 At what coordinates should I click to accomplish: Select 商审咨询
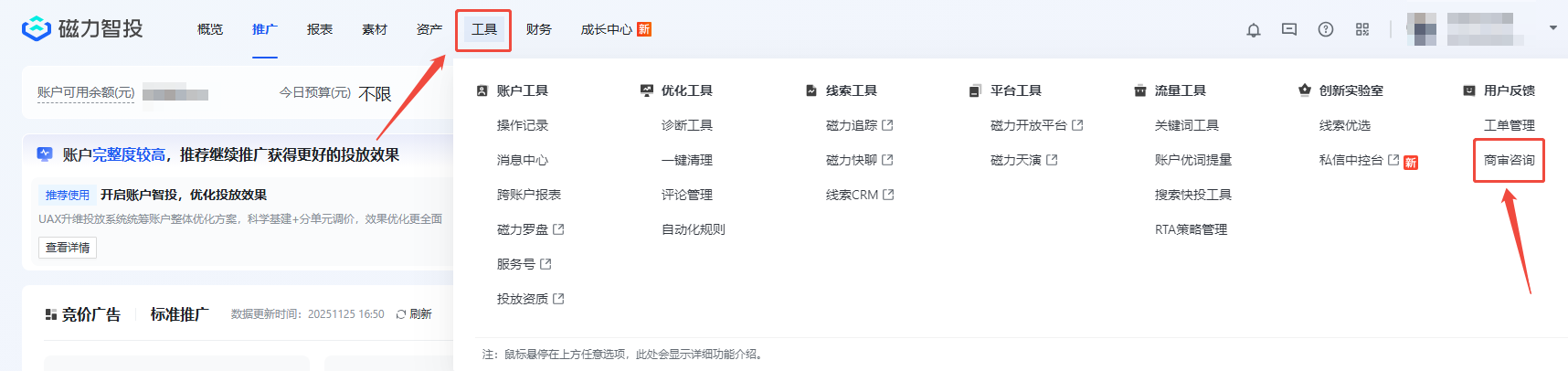1510,160
